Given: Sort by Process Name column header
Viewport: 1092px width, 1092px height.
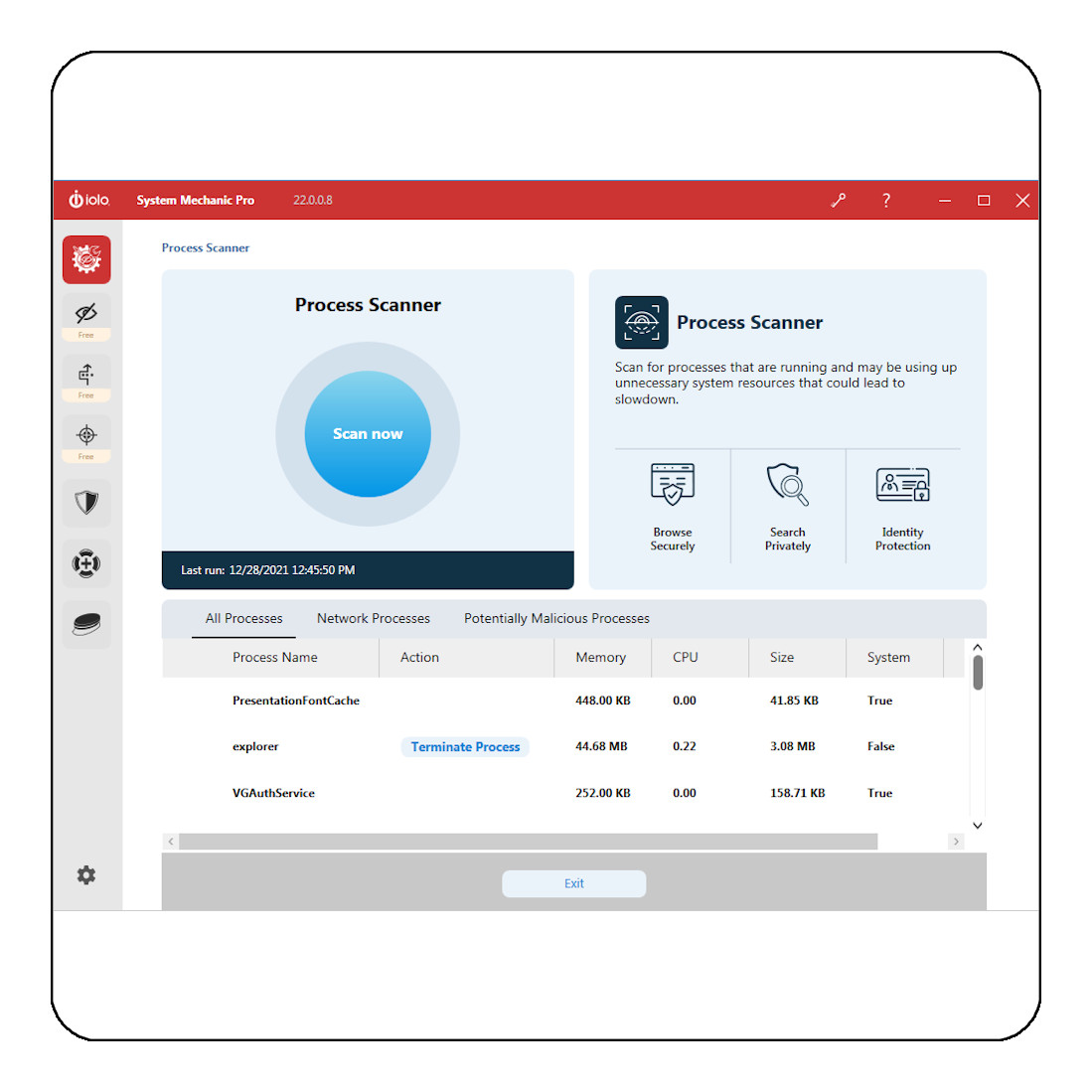Looking at the screenshot, I should (275, 658).
